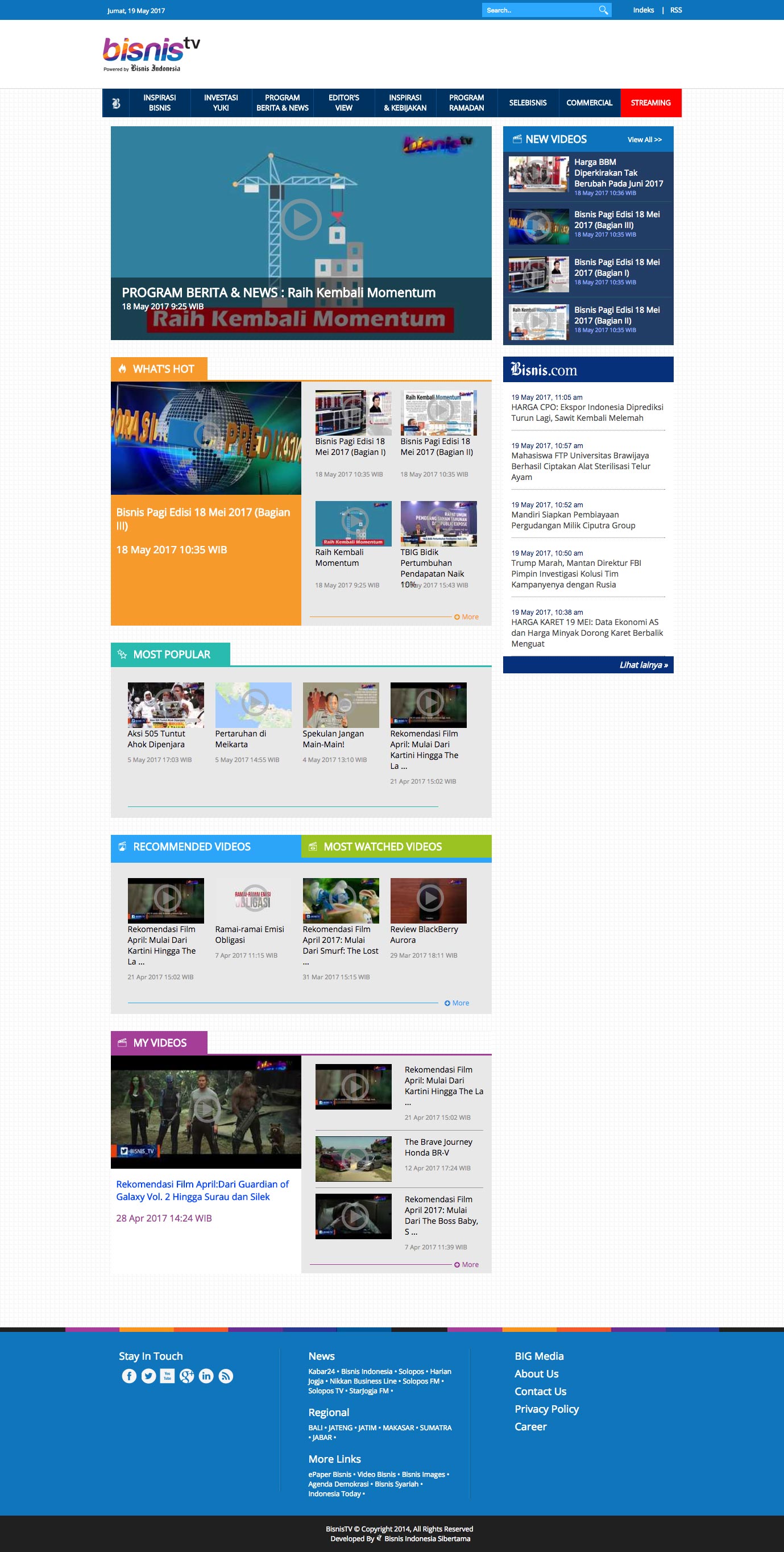Click the B home icon in navbar
Viewport: 784px width, 1552px height.
coord(116,103)
